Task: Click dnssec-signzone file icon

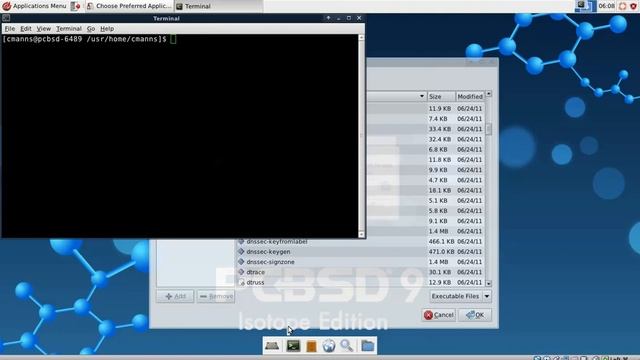Action: (241, 262)
